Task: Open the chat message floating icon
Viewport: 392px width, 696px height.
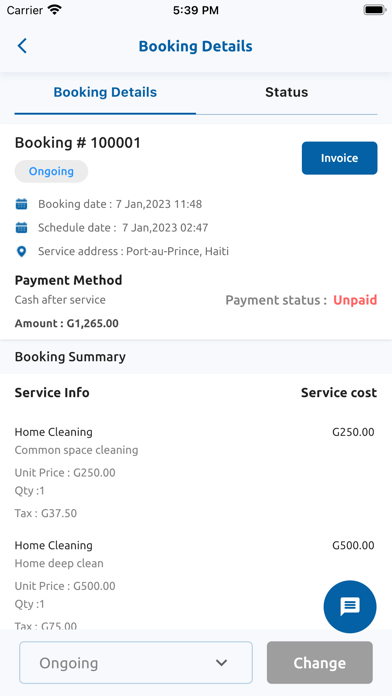Action: tap(350, 606)
